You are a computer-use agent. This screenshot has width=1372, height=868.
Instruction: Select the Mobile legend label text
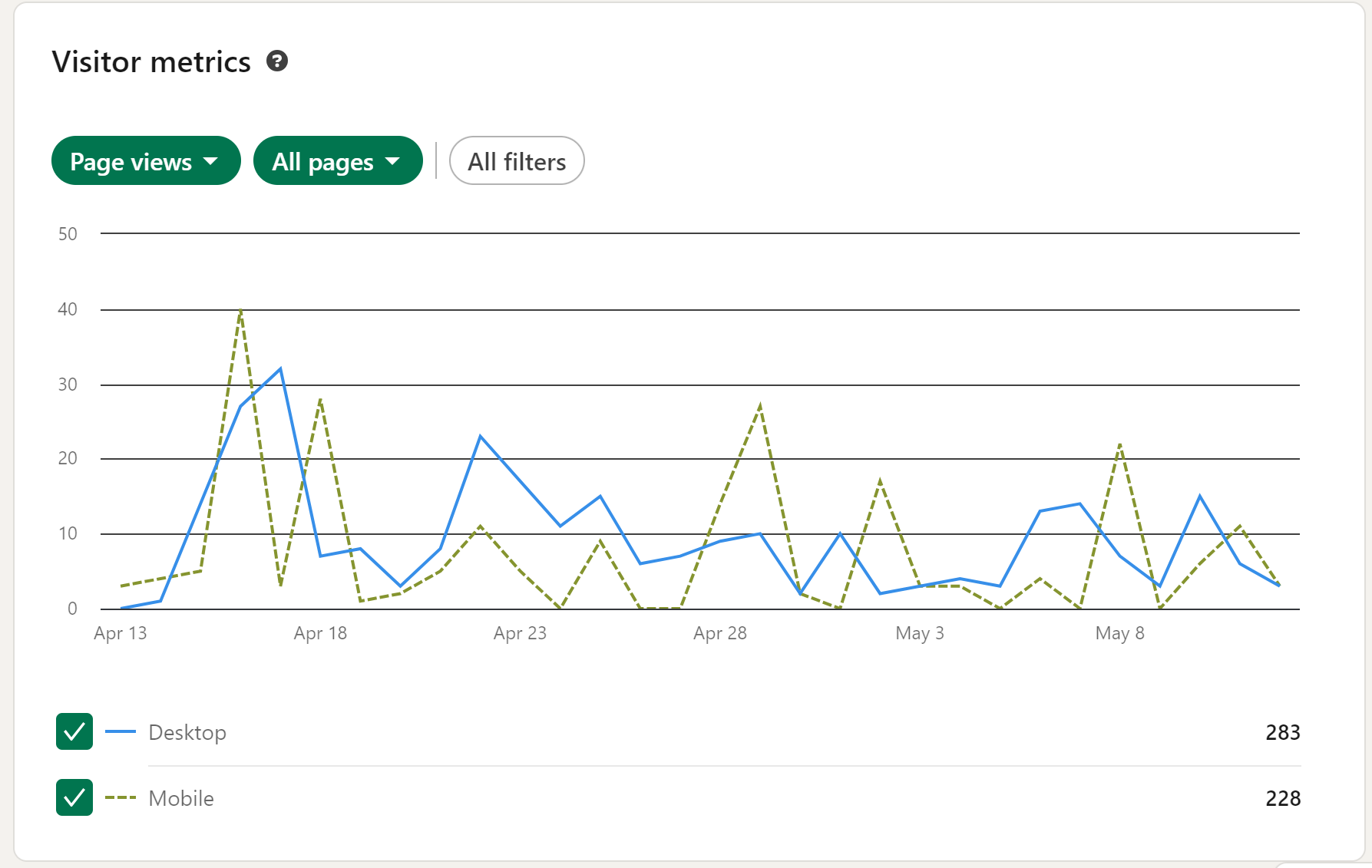[x=181, y=798]
